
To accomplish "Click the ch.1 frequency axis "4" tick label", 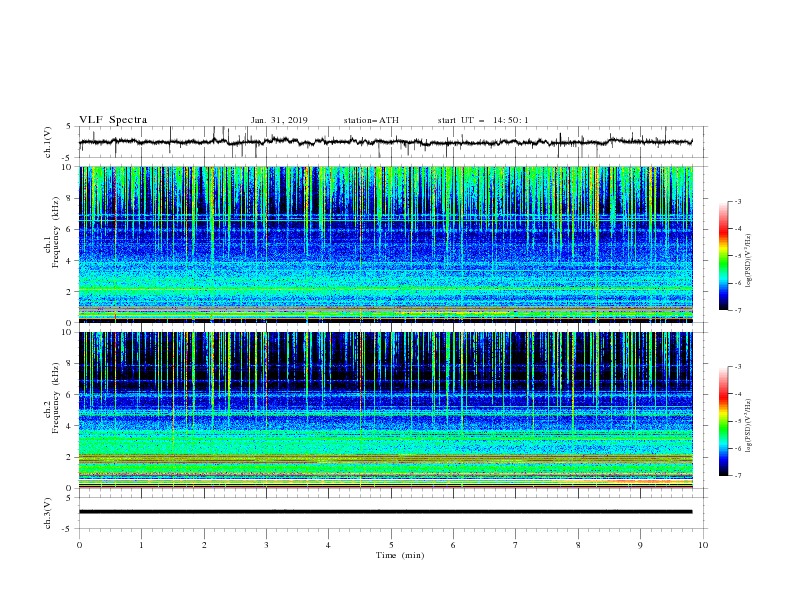I will pyautogui.click(x=71, y=261).
